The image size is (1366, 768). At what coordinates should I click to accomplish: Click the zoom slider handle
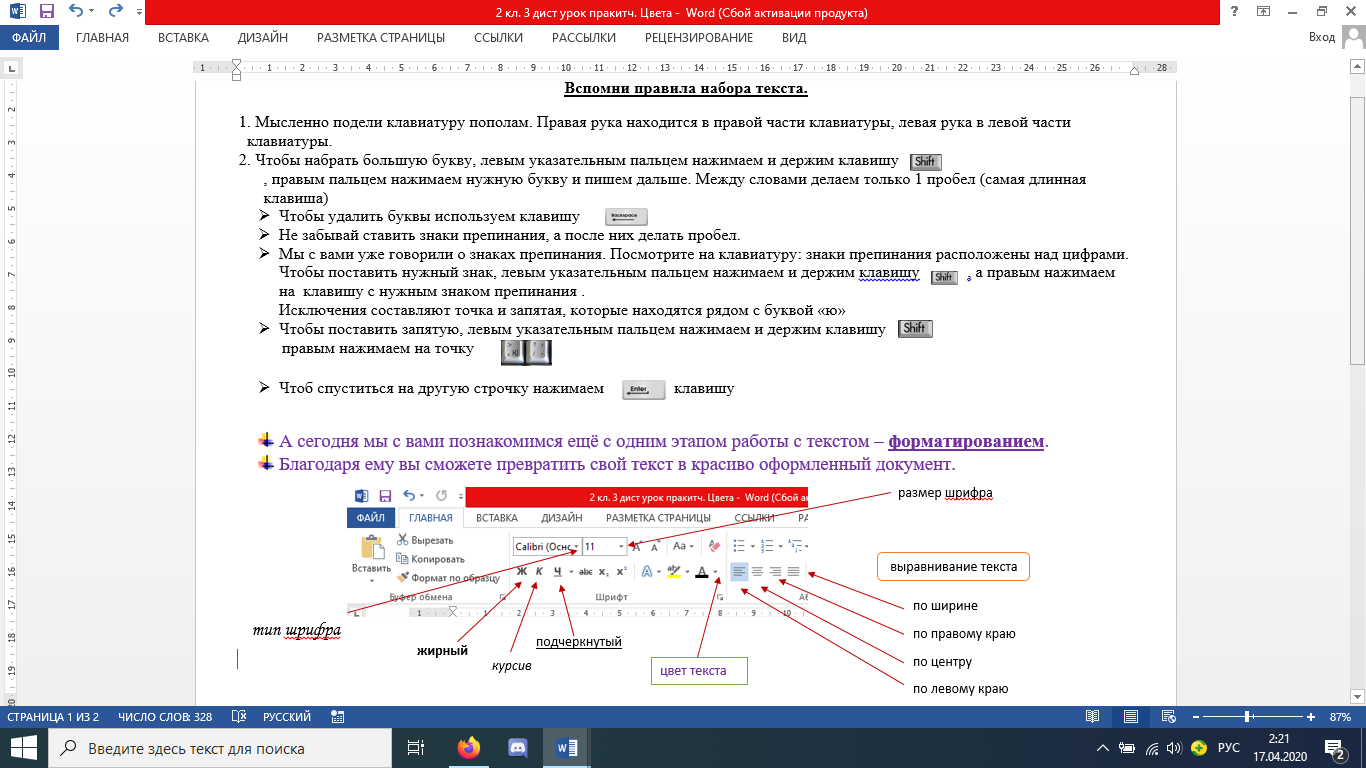click(1248, 717)
